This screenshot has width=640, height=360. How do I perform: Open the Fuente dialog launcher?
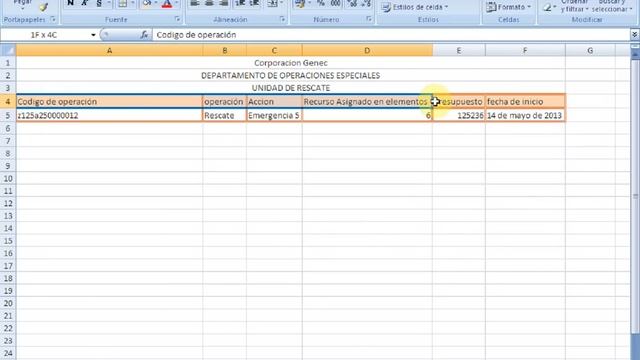(x=177, y=19)
